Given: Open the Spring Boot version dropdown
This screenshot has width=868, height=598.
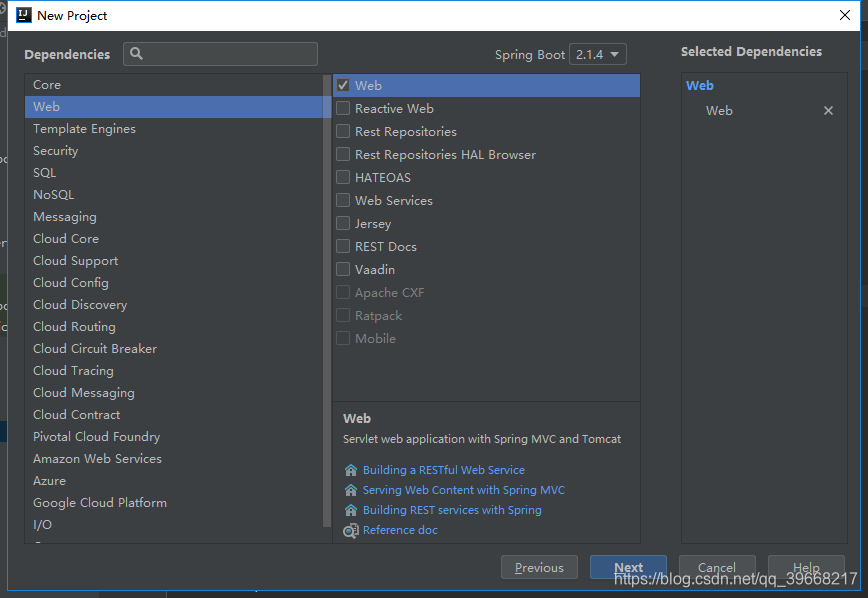Looking at the screenshot, I should pos(598,54).
